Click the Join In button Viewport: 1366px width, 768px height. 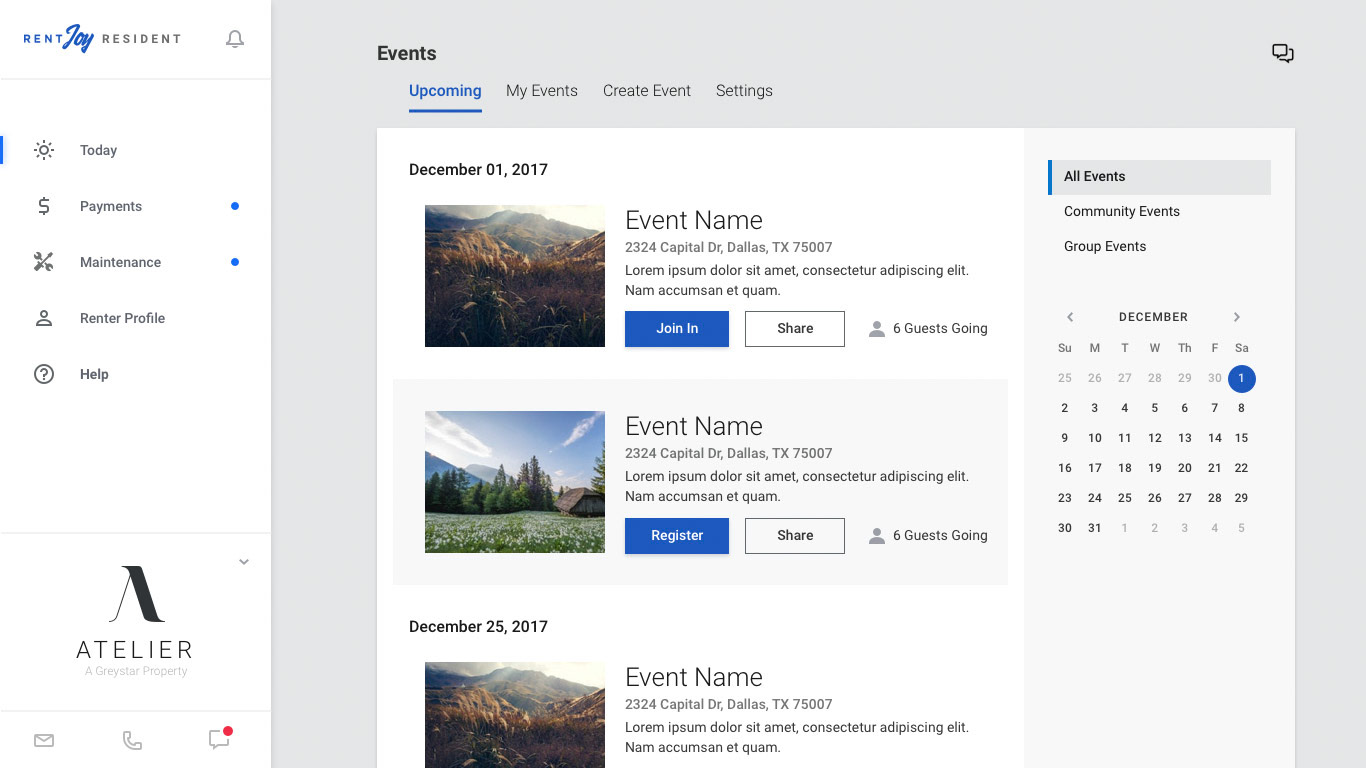tap(677, 329)
